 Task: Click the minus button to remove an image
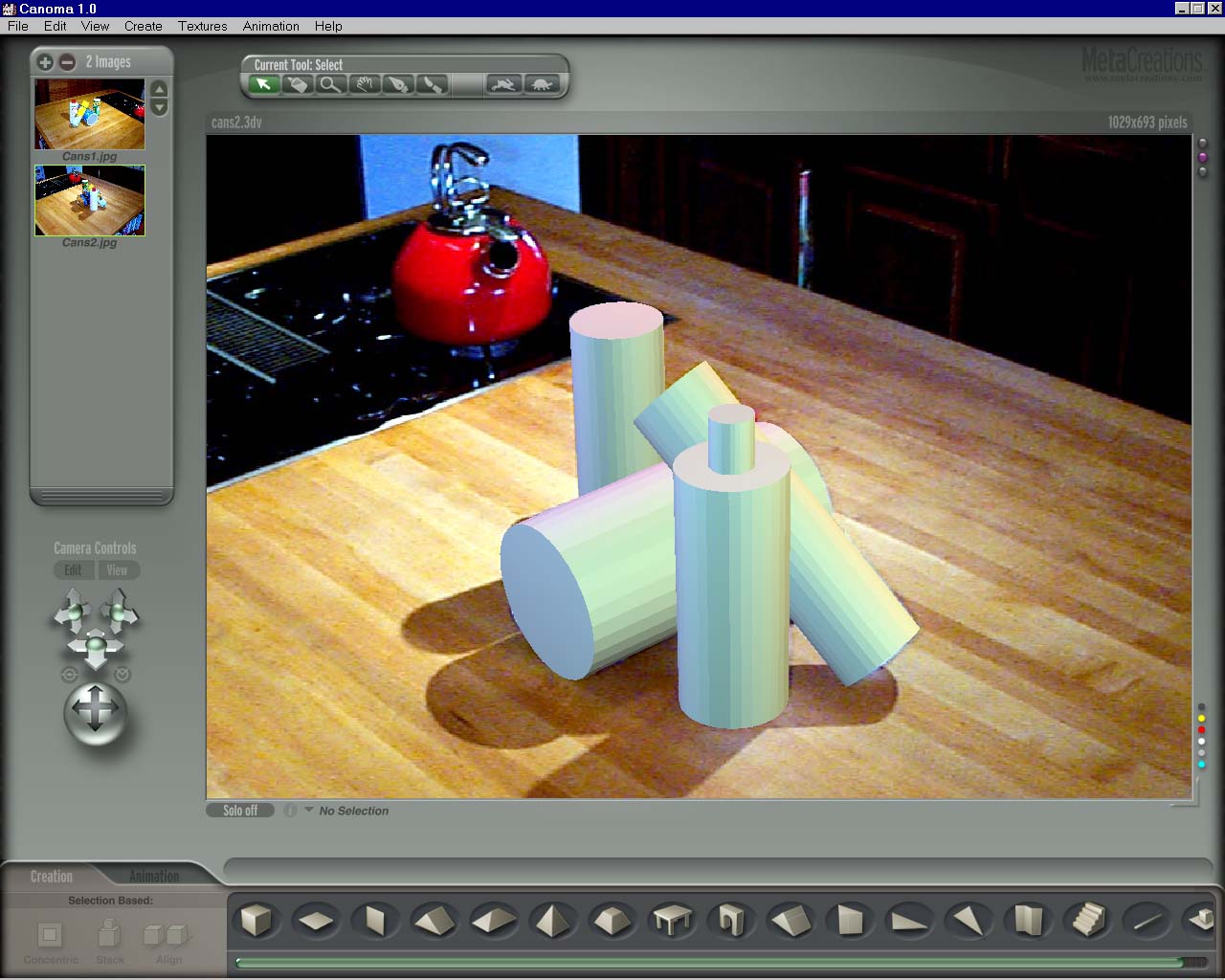click(x=67, y=62)
